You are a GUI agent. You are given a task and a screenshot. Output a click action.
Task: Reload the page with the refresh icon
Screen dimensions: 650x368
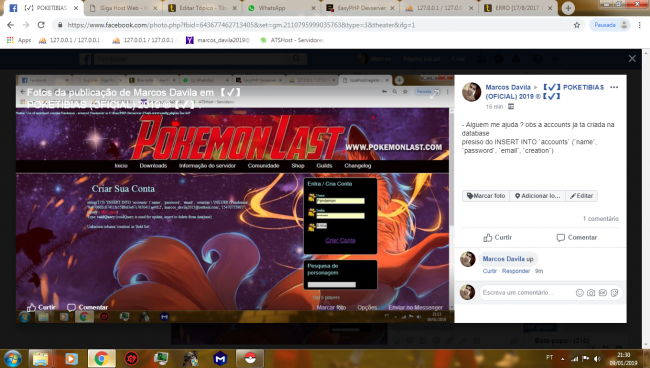coord(41,25)
